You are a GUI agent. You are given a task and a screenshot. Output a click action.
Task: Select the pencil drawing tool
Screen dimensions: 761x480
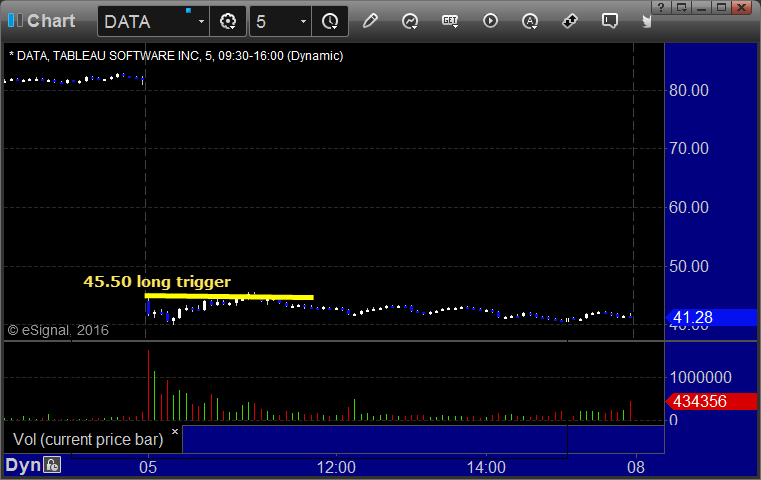[370, 21]
